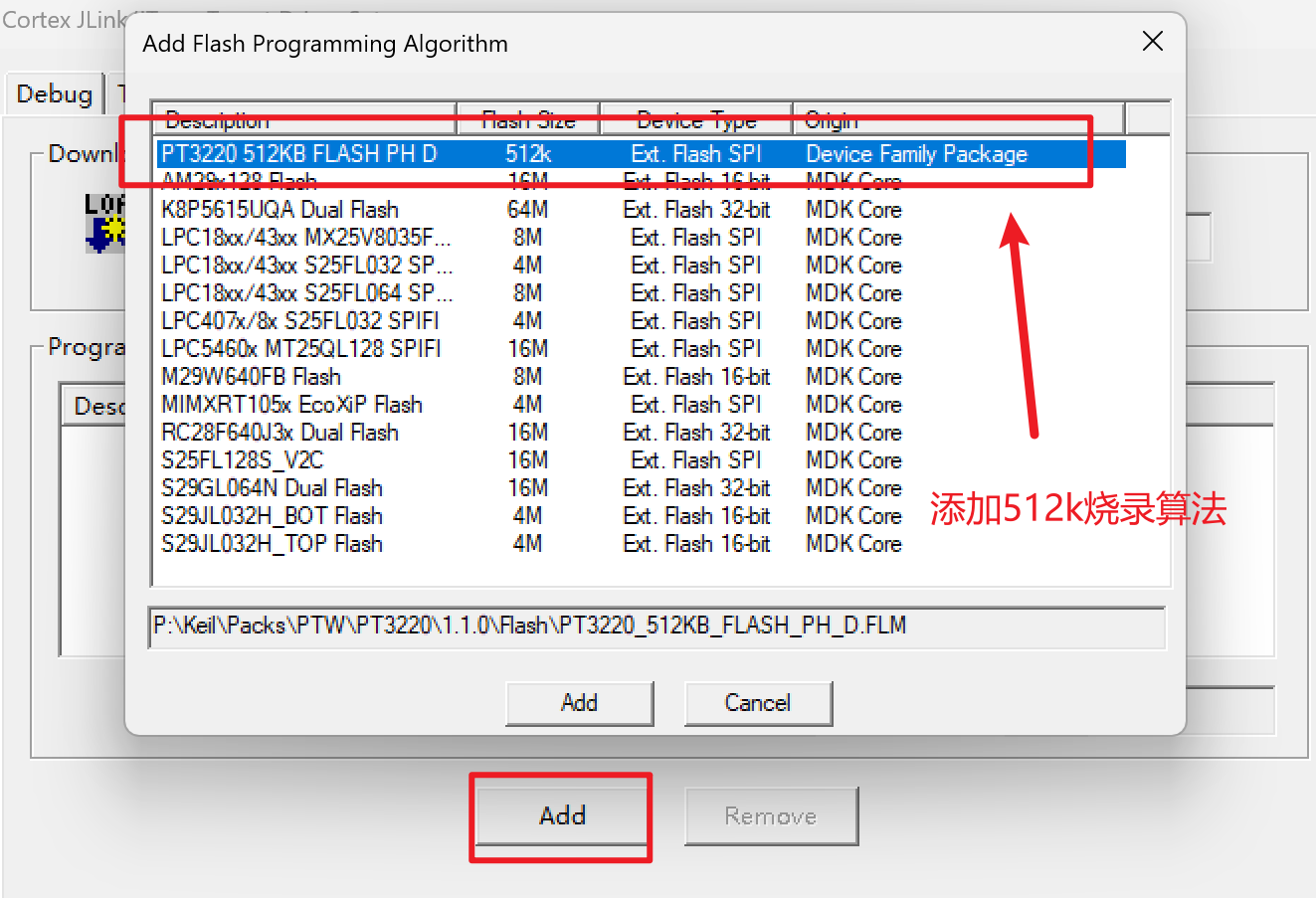Click the Add button next to Remove

(x=562, y=816)
